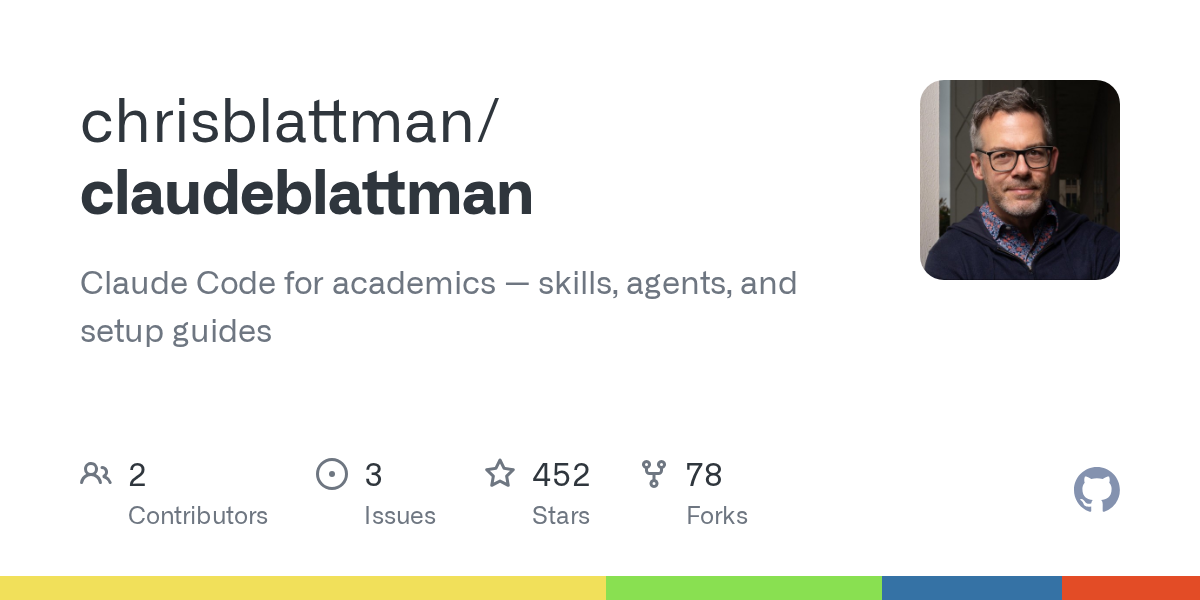Click the Forks branch icon

click(654, 474)
